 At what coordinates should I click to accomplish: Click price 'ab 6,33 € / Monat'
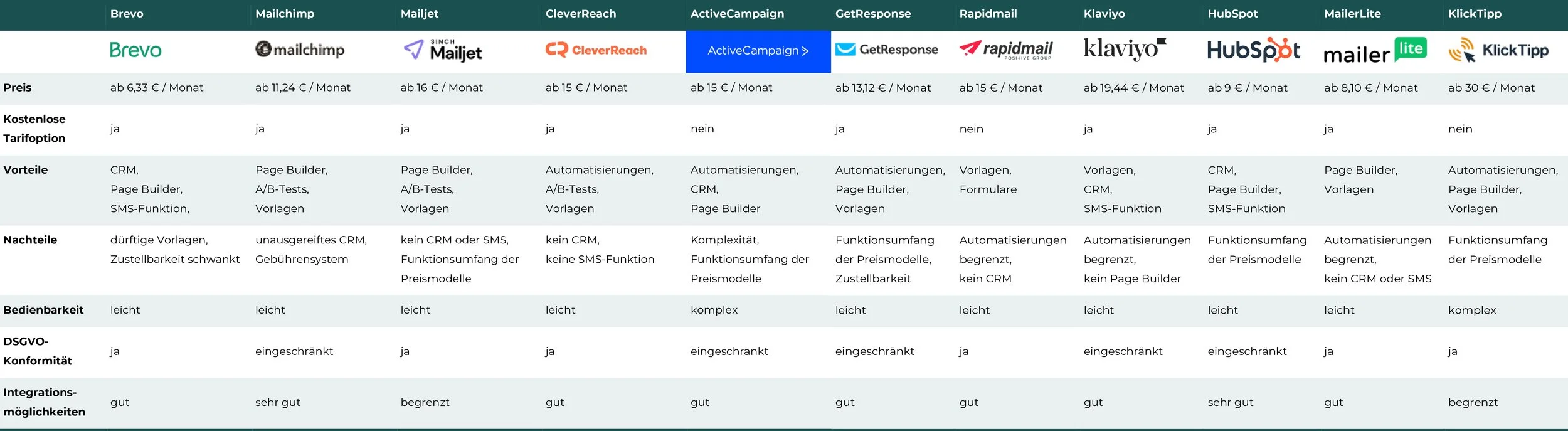[x=157, y=88]
